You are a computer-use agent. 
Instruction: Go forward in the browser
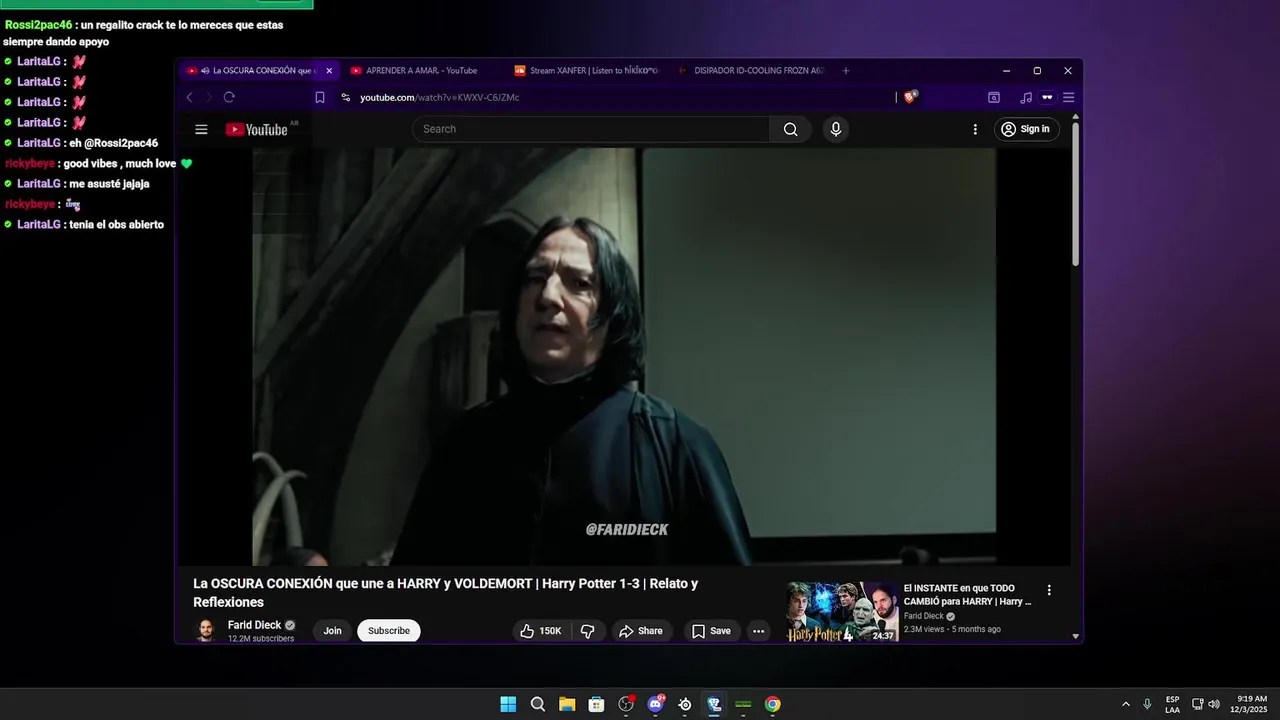[208, 97]
